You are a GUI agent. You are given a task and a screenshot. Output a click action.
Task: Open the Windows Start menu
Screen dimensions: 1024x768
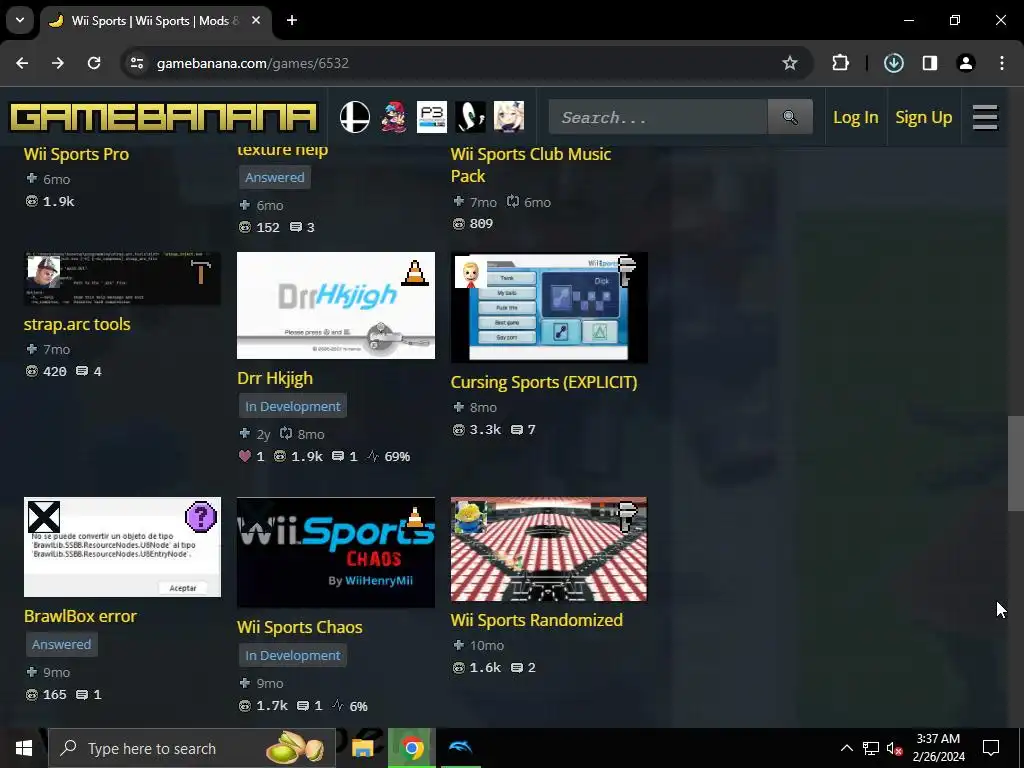[x=24, y=748]
